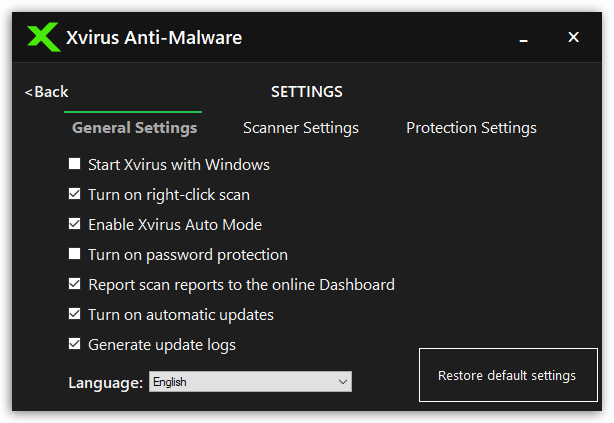This screenshot has width=614, height=423.
Task: Click the green Xvirus X logo
Action: [x=44, y=37]
